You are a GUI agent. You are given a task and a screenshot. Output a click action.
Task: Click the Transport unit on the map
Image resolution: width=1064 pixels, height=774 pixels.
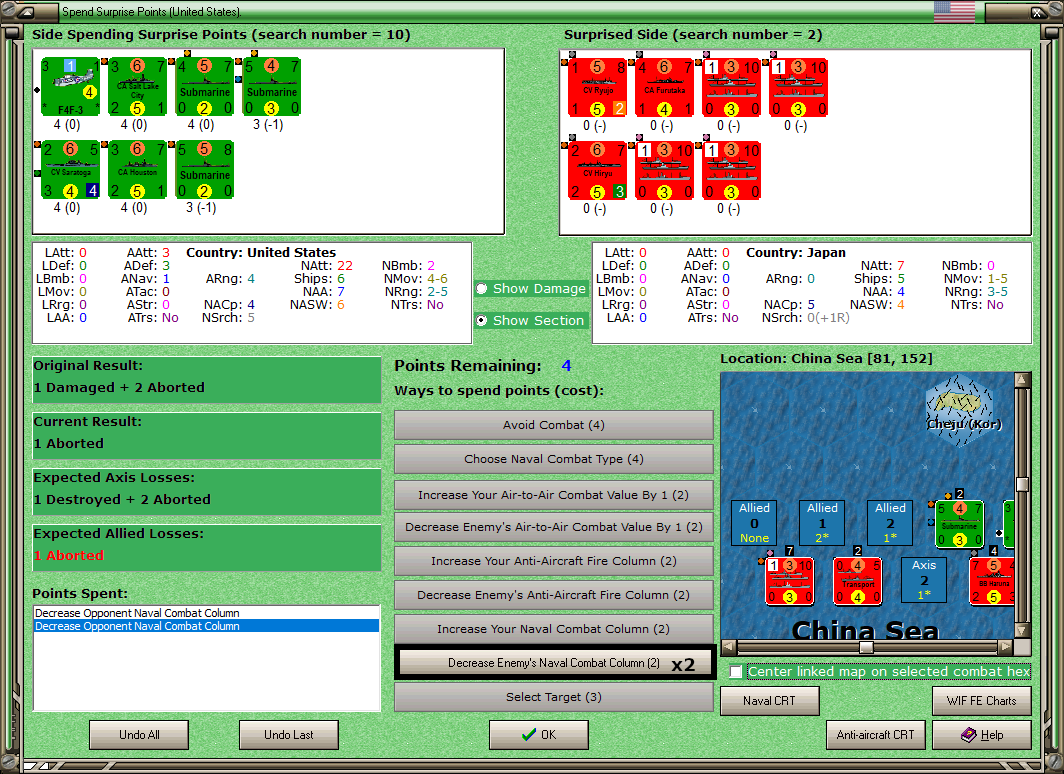point(858,581)
